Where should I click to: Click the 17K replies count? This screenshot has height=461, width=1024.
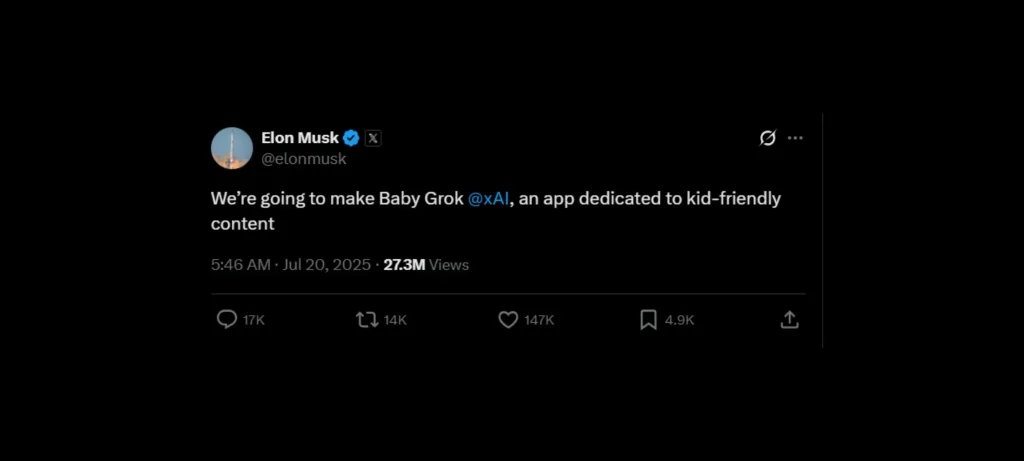(x=254, y=320)
